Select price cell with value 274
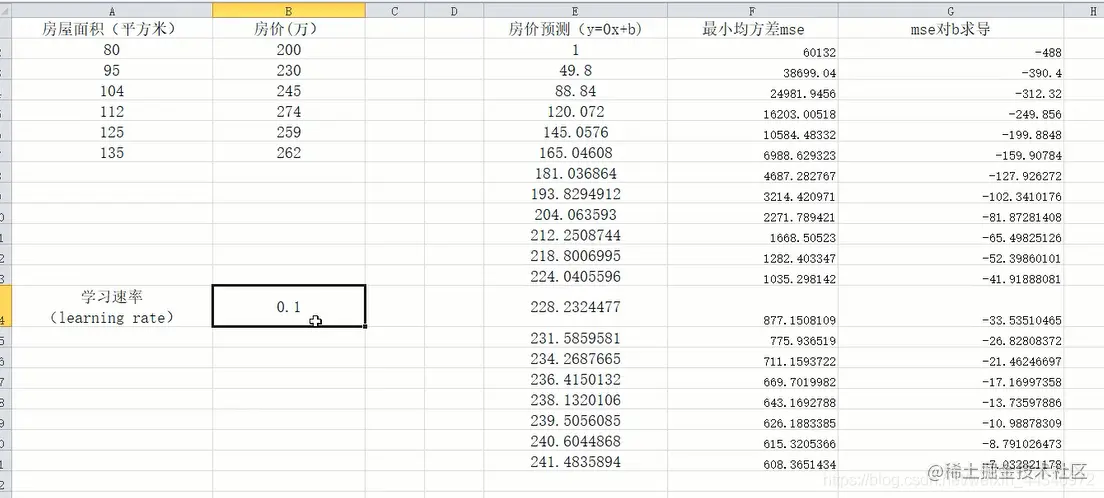 pos(289,111)
